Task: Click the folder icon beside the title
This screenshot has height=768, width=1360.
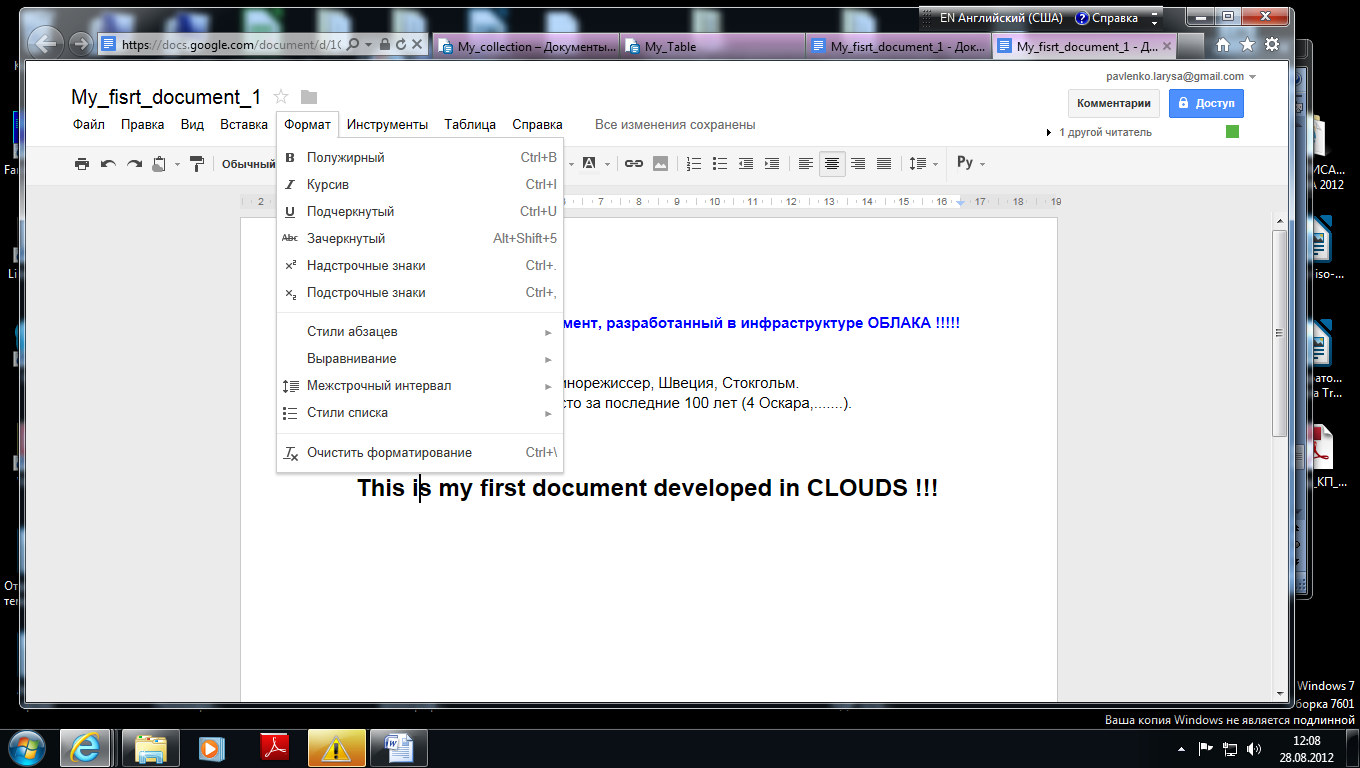Action: 309,97
